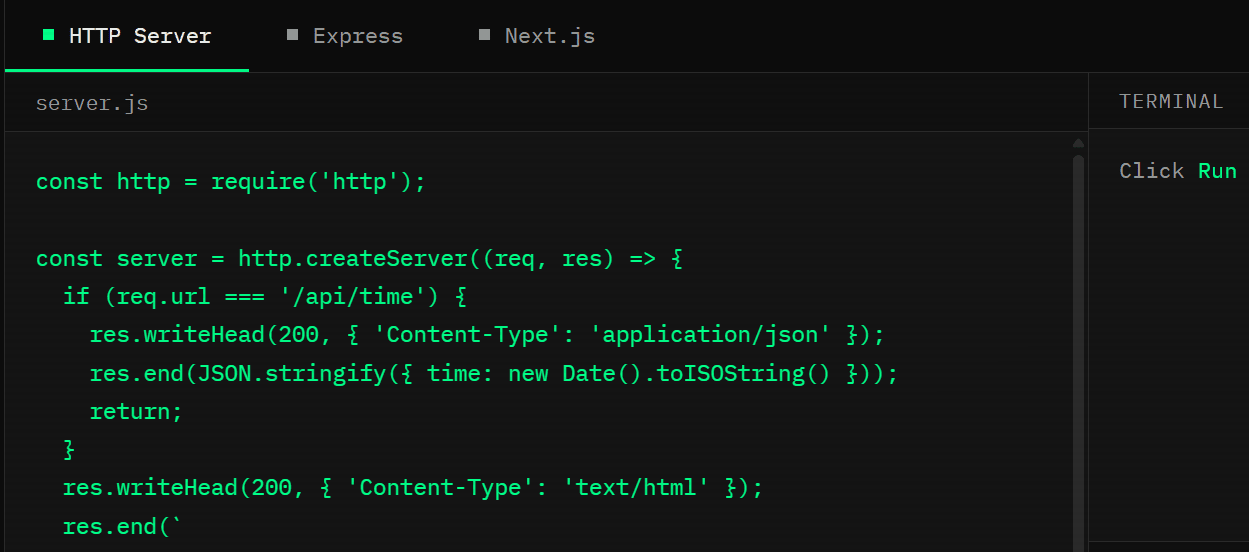Click the gray square icon beside Express
Screen dimensions: 1249x552
[x=292, y=35]
